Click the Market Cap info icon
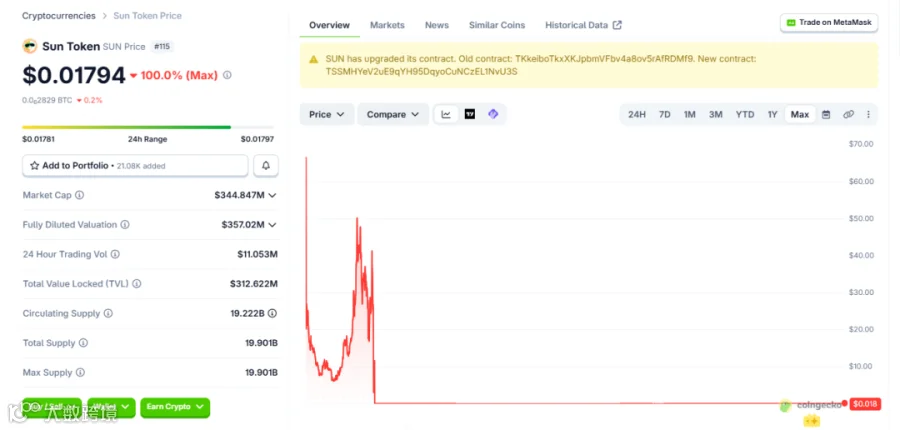900x430 pixels. pos(79,195)
